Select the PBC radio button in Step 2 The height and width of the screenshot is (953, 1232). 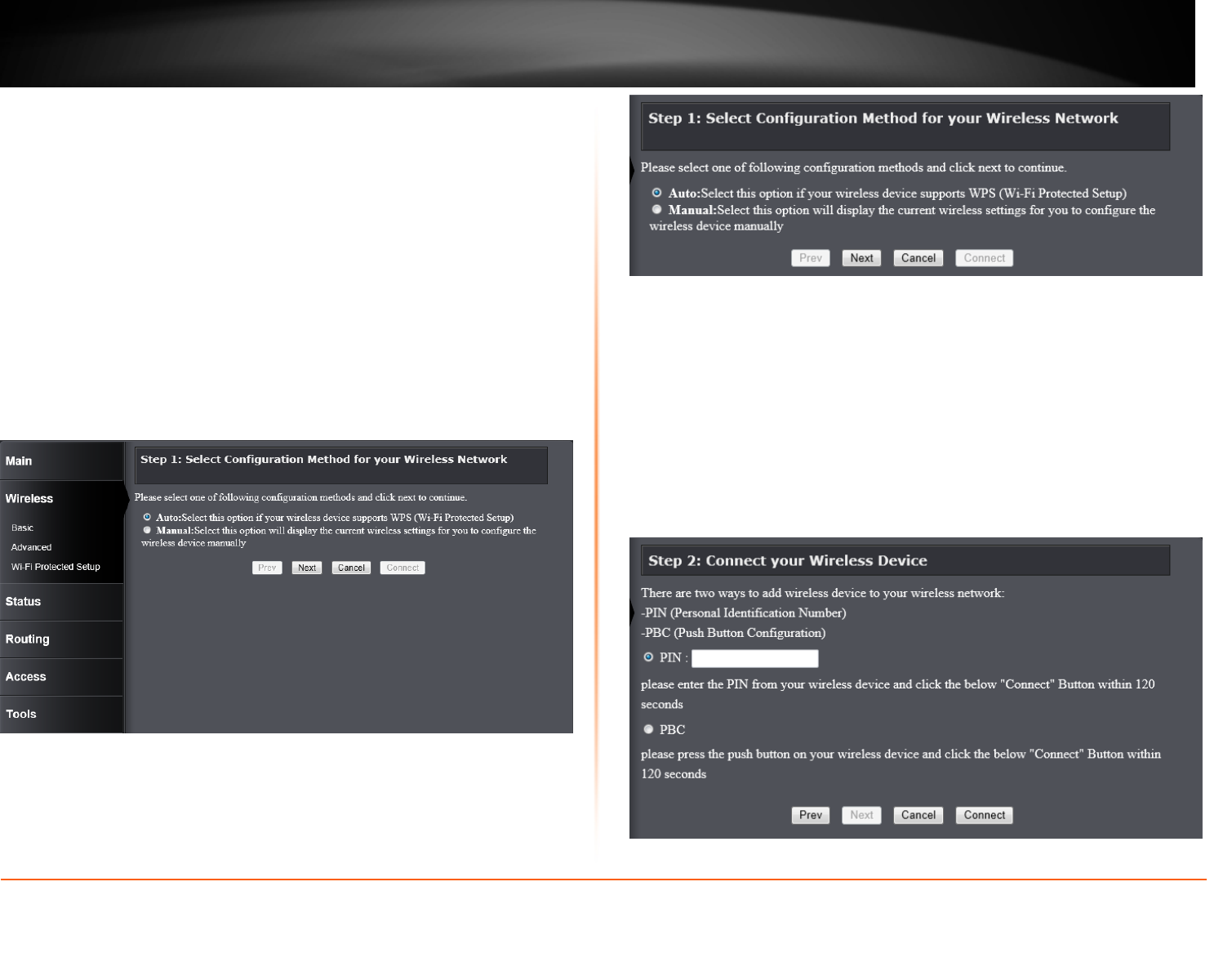coord(649,729)
